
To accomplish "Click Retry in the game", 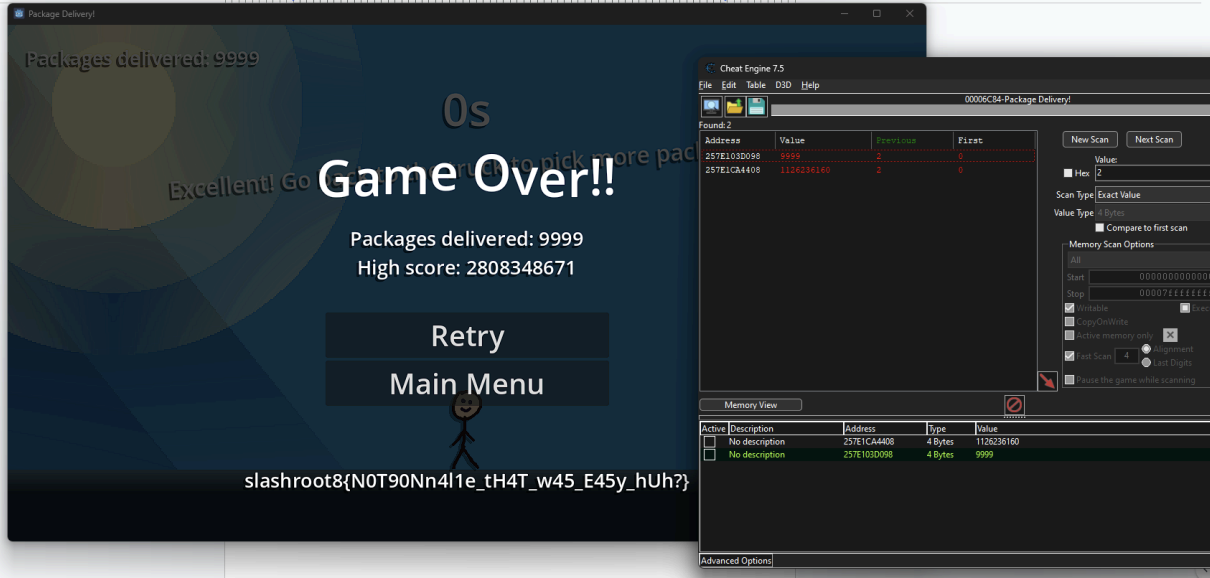I will point(467,336).
